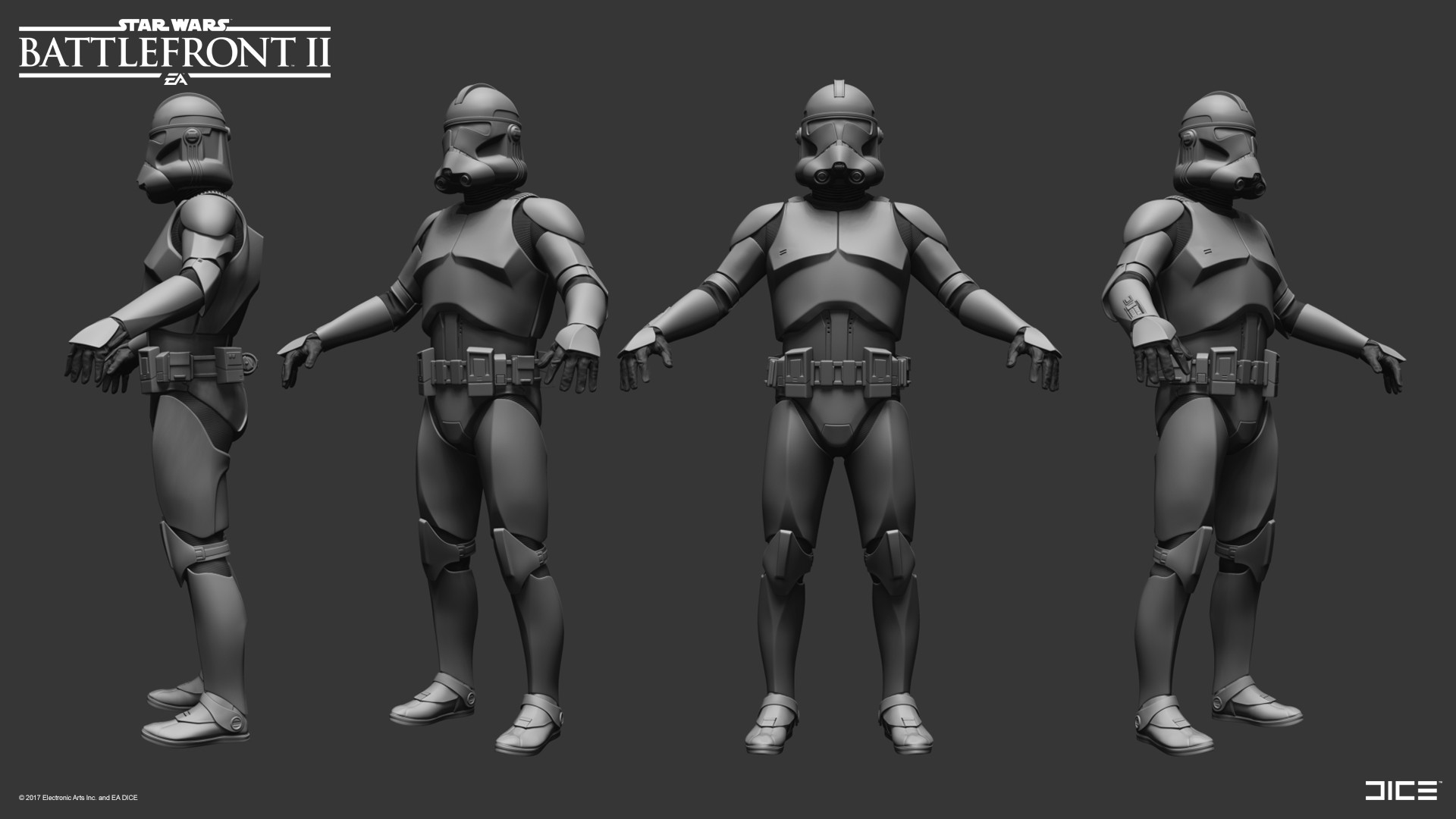Select the front-facing clone trooper model

(838, 417)
